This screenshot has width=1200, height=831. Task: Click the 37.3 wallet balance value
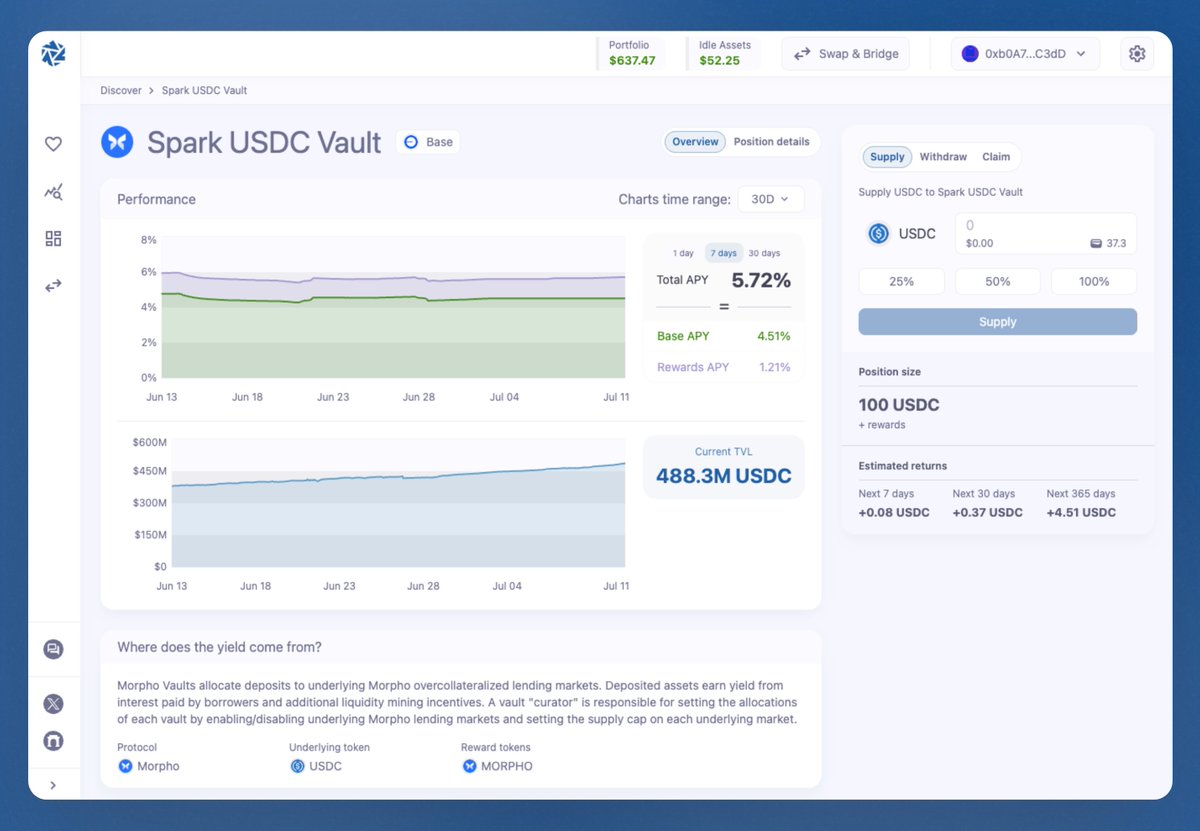1116,244
